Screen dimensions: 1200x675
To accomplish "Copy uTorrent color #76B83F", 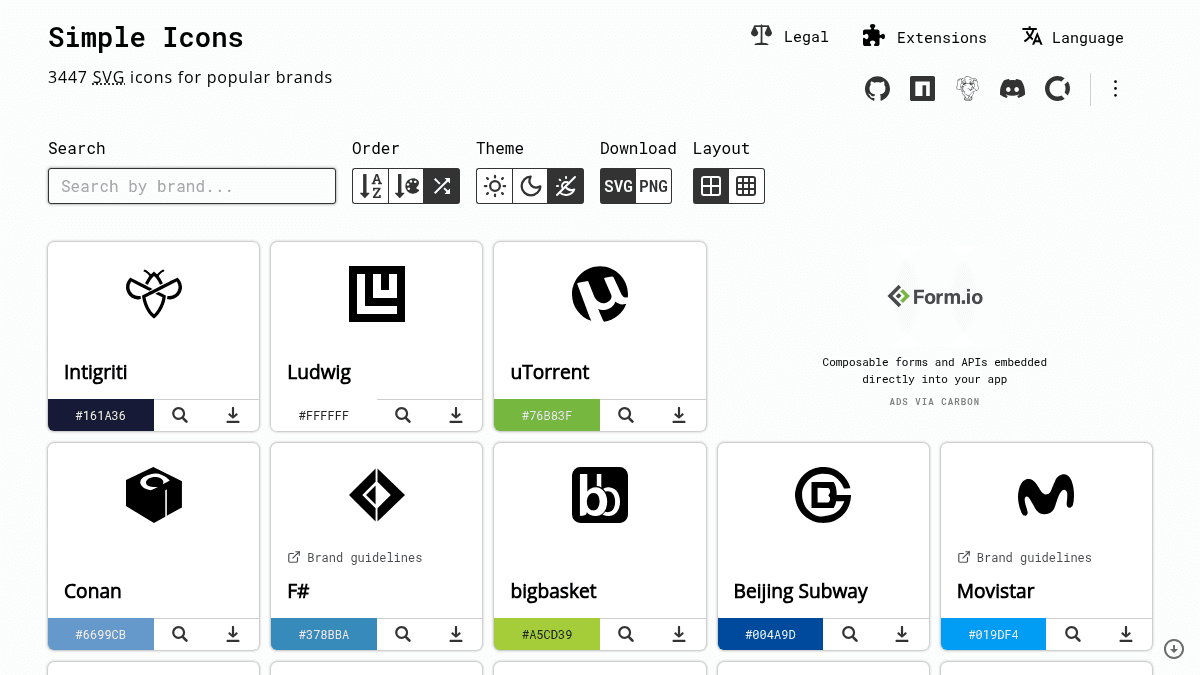I will point(547,415).
